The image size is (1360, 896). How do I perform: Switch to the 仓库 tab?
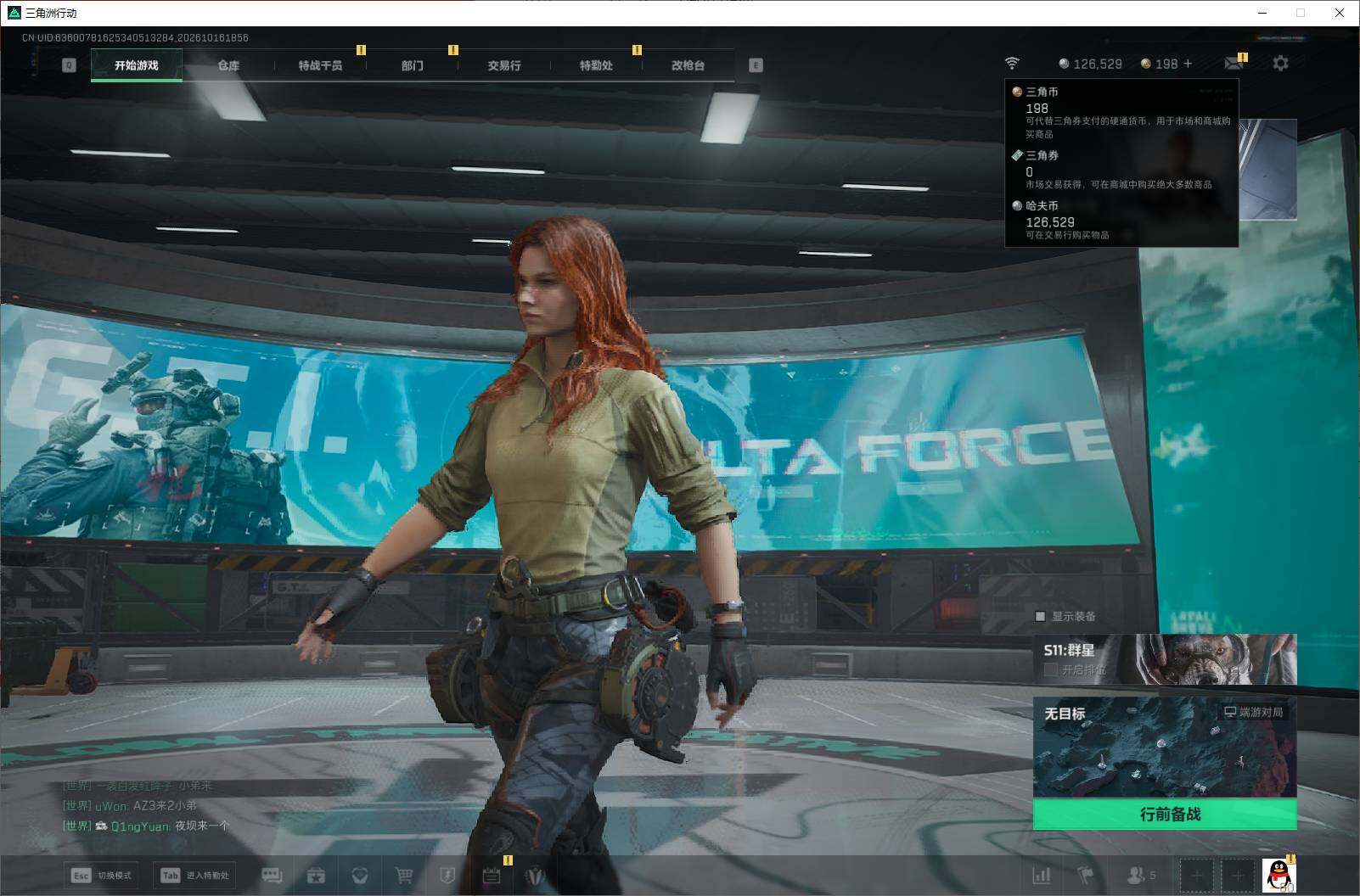point(228,65)
